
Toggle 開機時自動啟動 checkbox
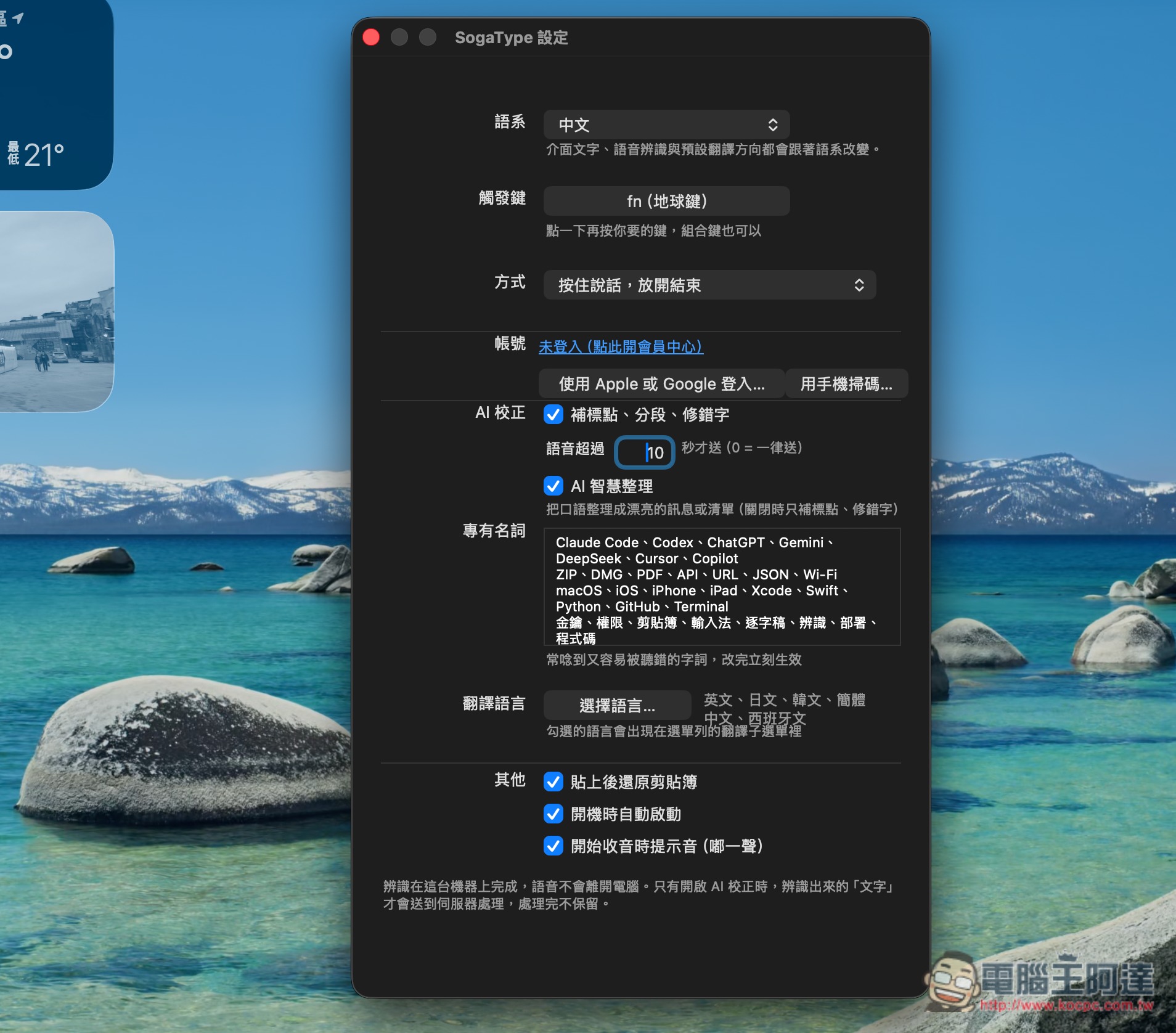(x=553, y=814)
